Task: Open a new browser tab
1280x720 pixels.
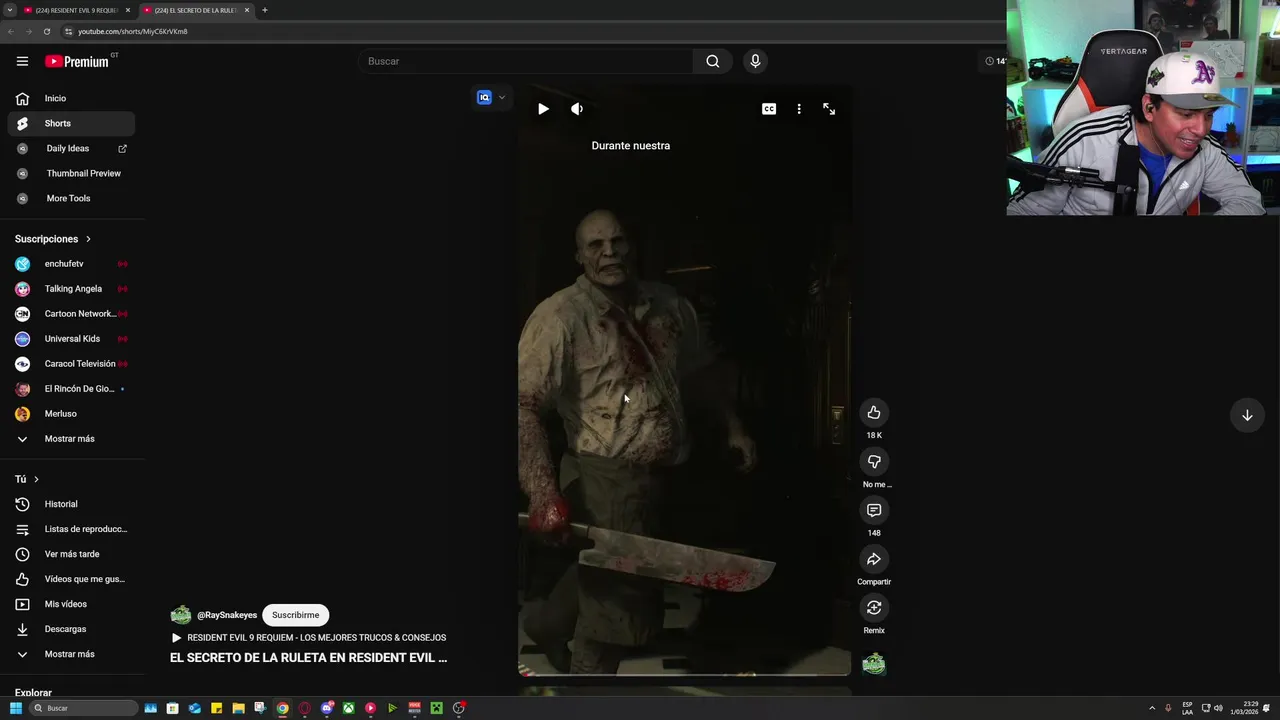Action: click(x=264, y=10)
